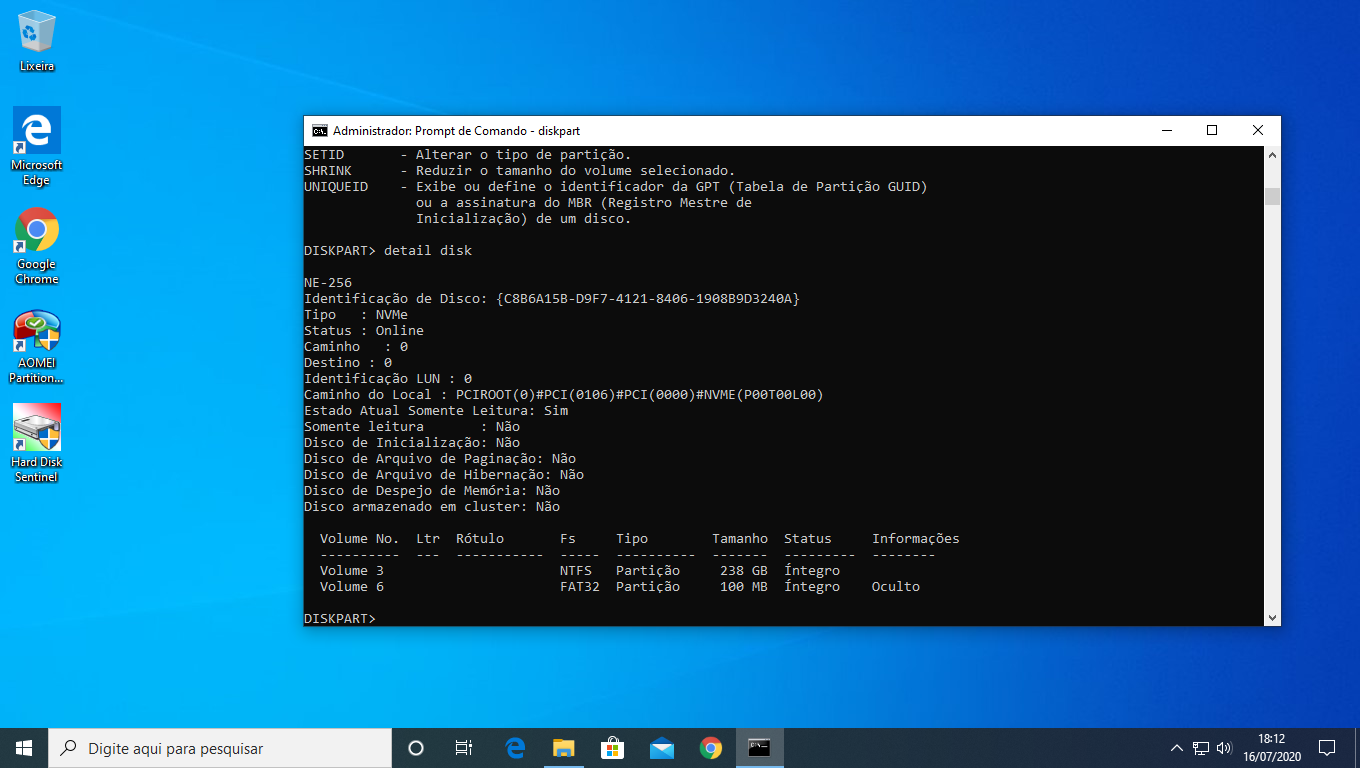This screenshot has width=1360, height=768.
Task: Select the Google Chrome desktop shortcut
Action: pyautogui.click(x=37, y=246)
